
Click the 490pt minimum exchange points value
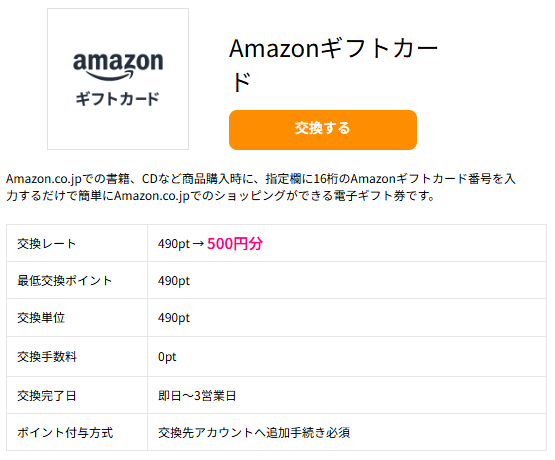tap(174, 281)
